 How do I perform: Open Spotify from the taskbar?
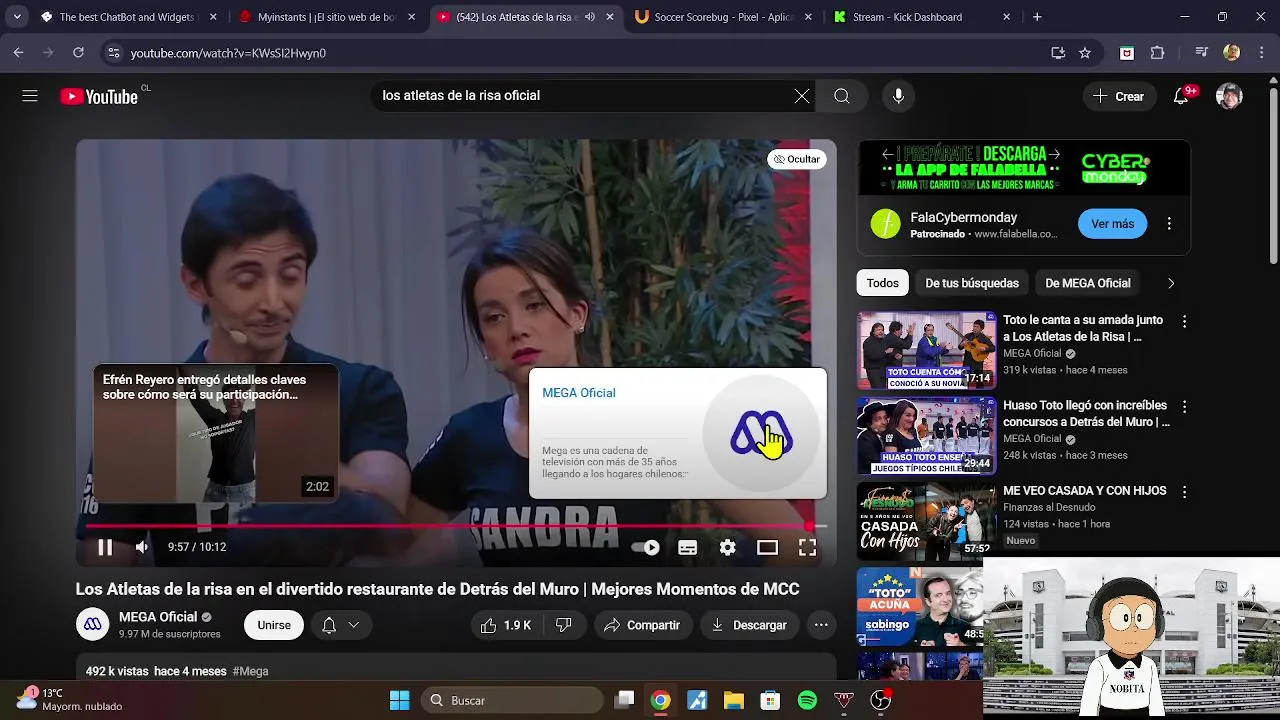[x=807, y=700]
